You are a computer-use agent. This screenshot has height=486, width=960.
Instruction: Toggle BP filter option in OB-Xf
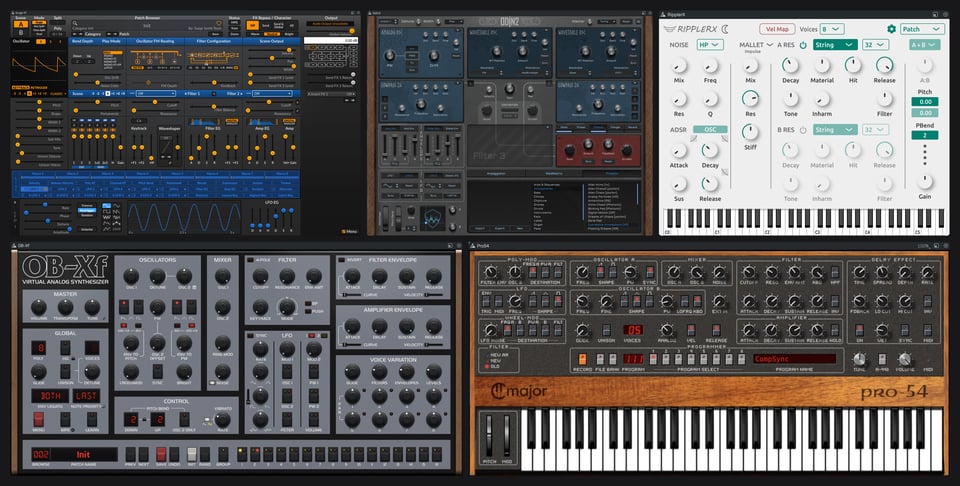[x=307, y=303]
